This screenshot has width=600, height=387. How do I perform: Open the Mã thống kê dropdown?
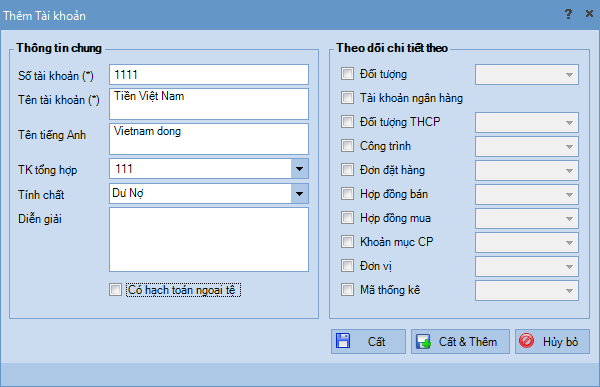click(527, 291)
